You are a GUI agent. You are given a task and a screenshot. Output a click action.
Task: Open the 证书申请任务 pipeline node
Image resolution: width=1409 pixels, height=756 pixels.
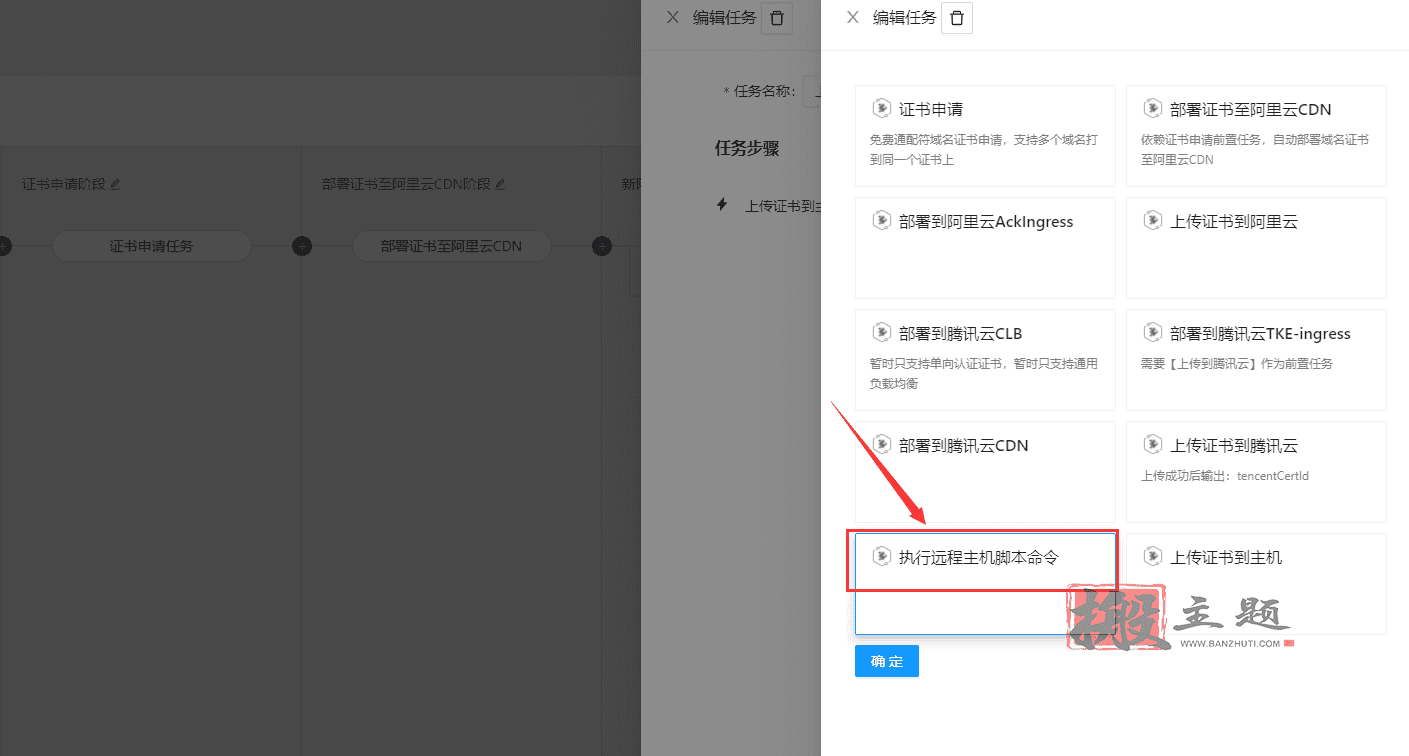coord(151,246)
